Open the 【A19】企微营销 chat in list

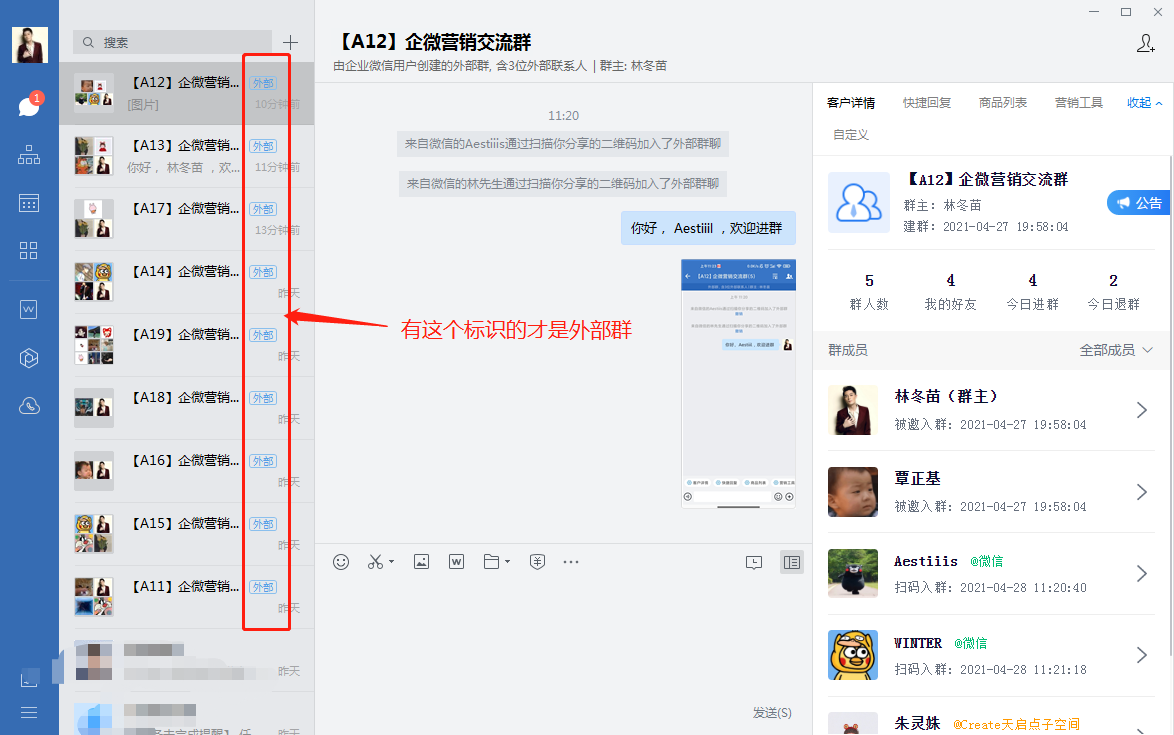(186, 344)
